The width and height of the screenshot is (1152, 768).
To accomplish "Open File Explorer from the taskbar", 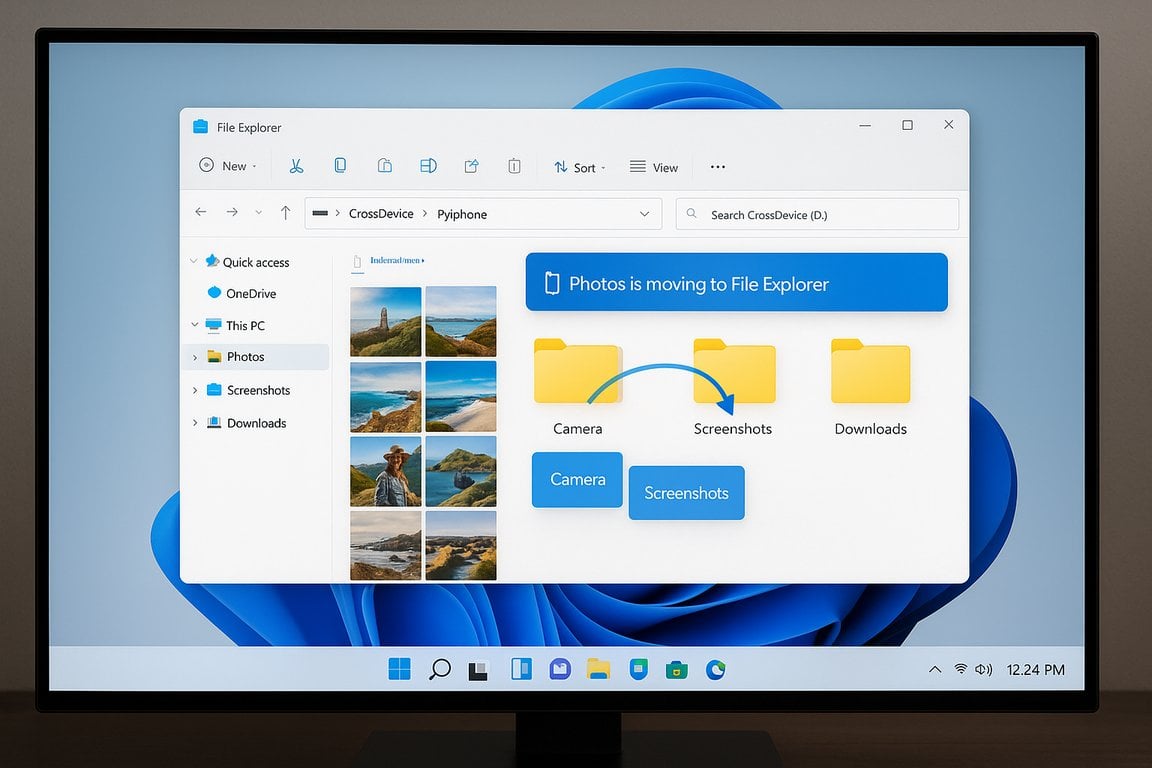I will [x=599, y=669].
